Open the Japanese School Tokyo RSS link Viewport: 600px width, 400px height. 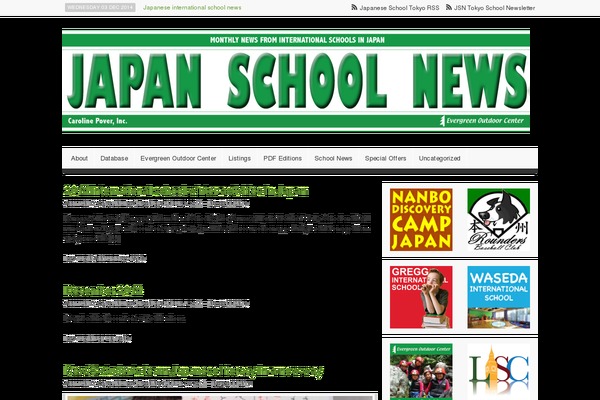coord(399,8)
